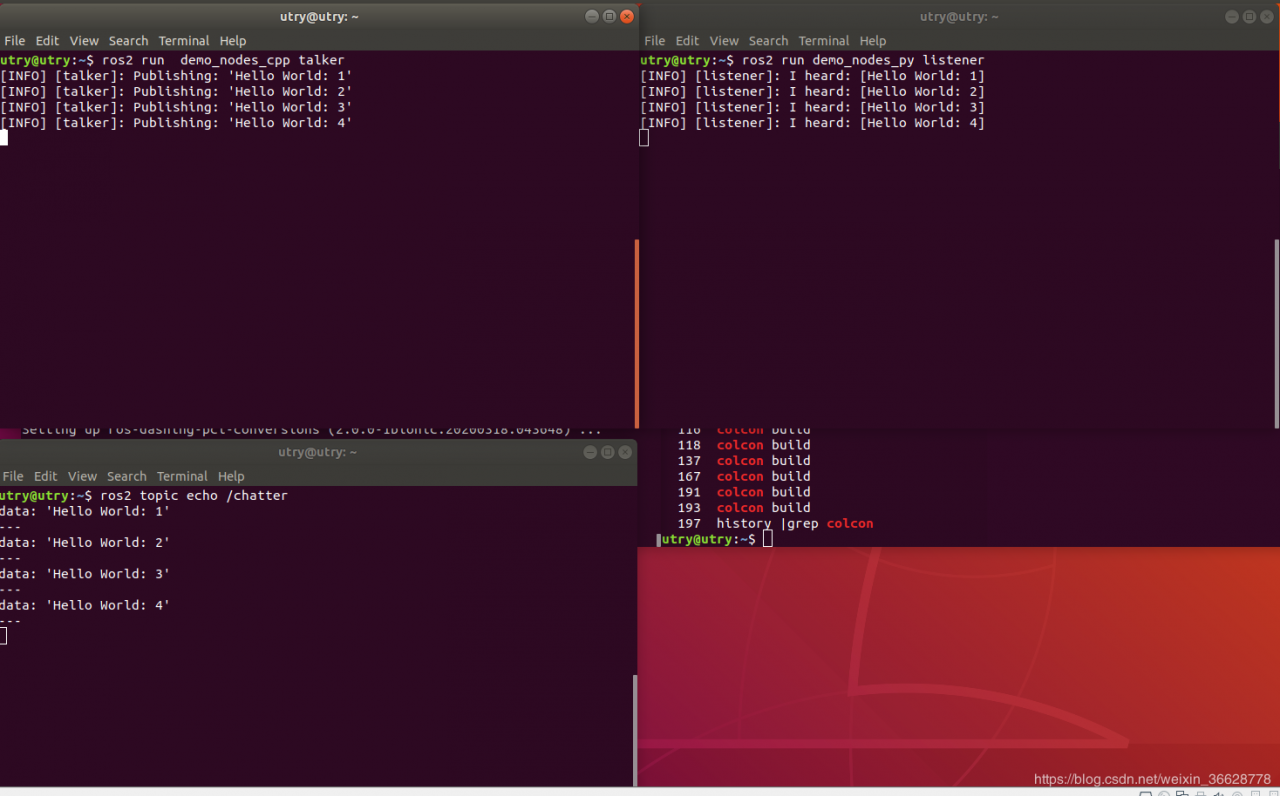Click history entry "137 colcon build"
The height and width of the screenshot is (796, 1280).
click(x=744, y=461)
